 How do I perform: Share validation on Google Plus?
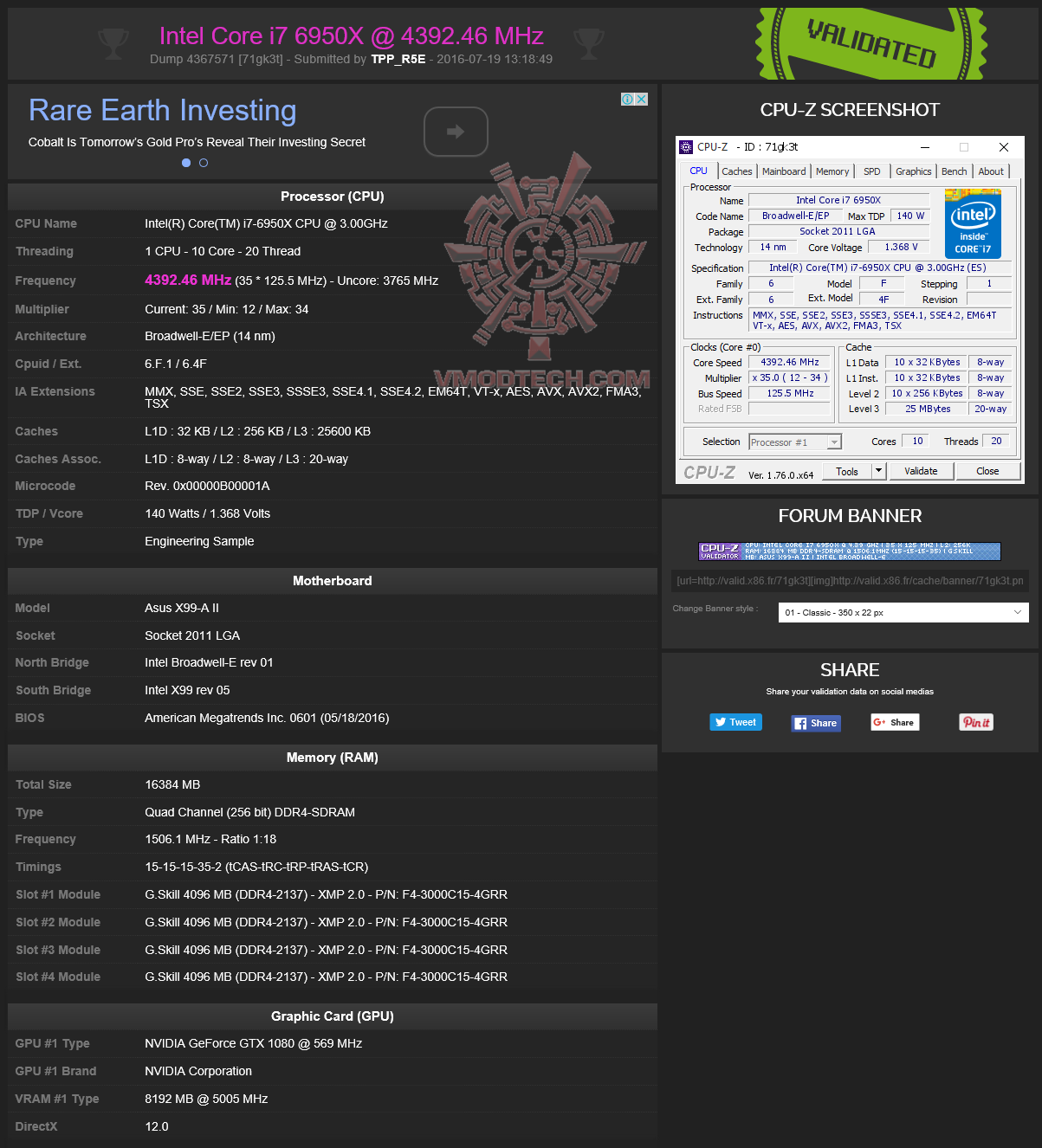895,722
